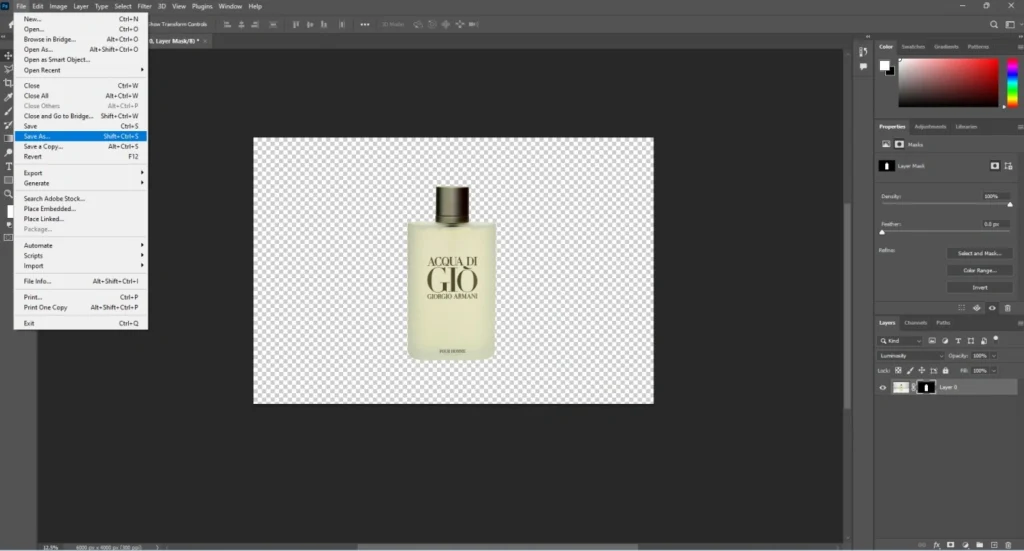Expand the Export submenu
Screen dimensions: 1024x551
tap(81, 173)
